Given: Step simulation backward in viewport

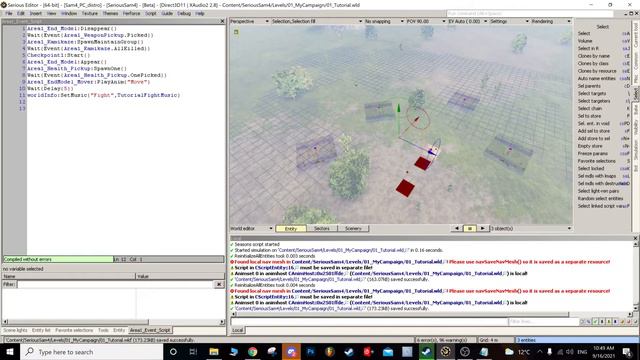Looking at the screenshot, I should [x=457, y=229].
